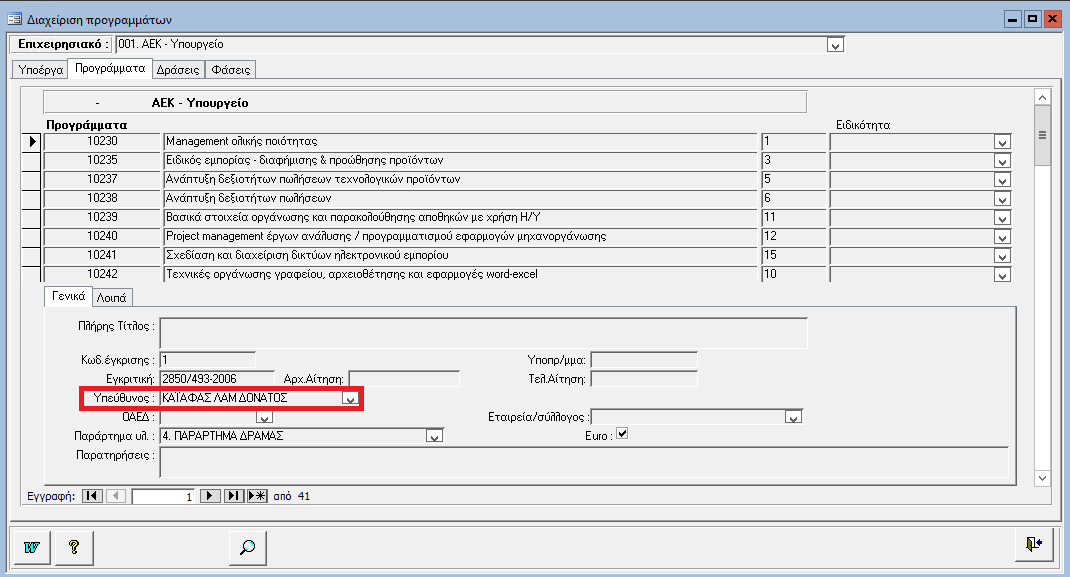Click the Πλήρης Τίτλος text field

point(483,333)
